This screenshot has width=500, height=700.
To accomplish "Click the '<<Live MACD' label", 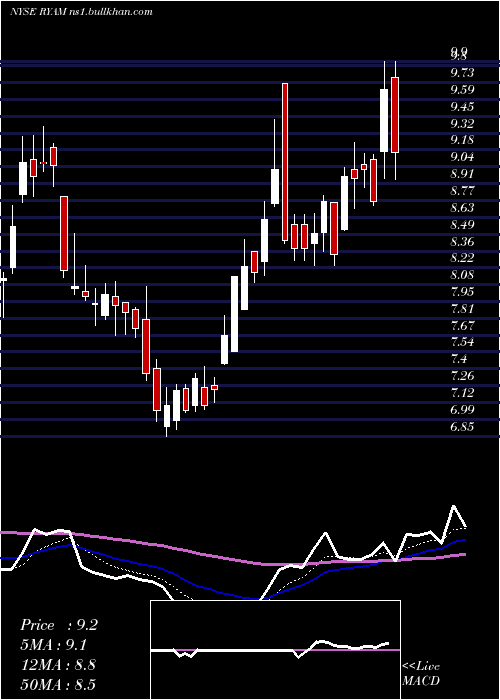I will (x=421, y=674).
